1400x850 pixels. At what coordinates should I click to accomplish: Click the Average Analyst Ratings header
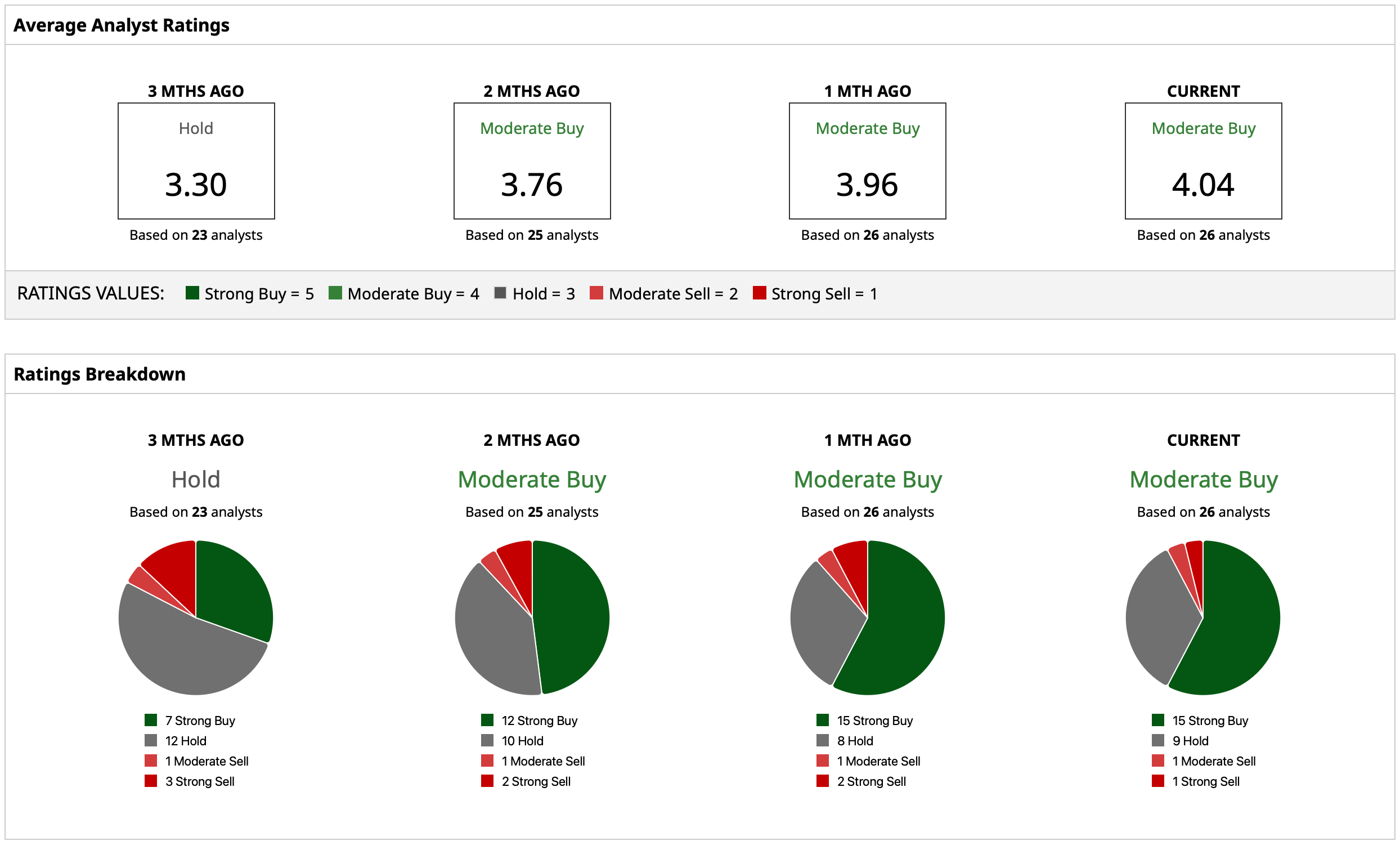[x=121, y=25]
